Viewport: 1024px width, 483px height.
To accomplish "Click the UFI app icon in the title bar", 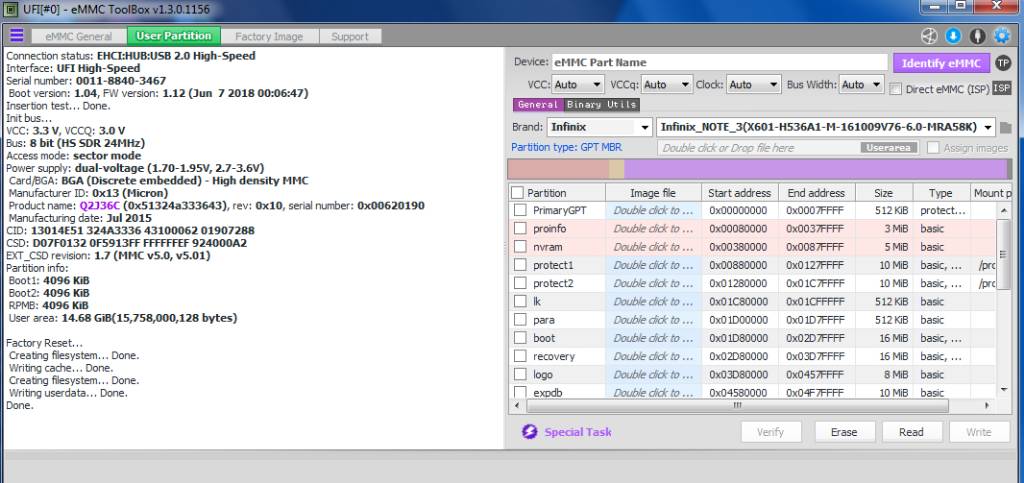I will click(10, 9).
